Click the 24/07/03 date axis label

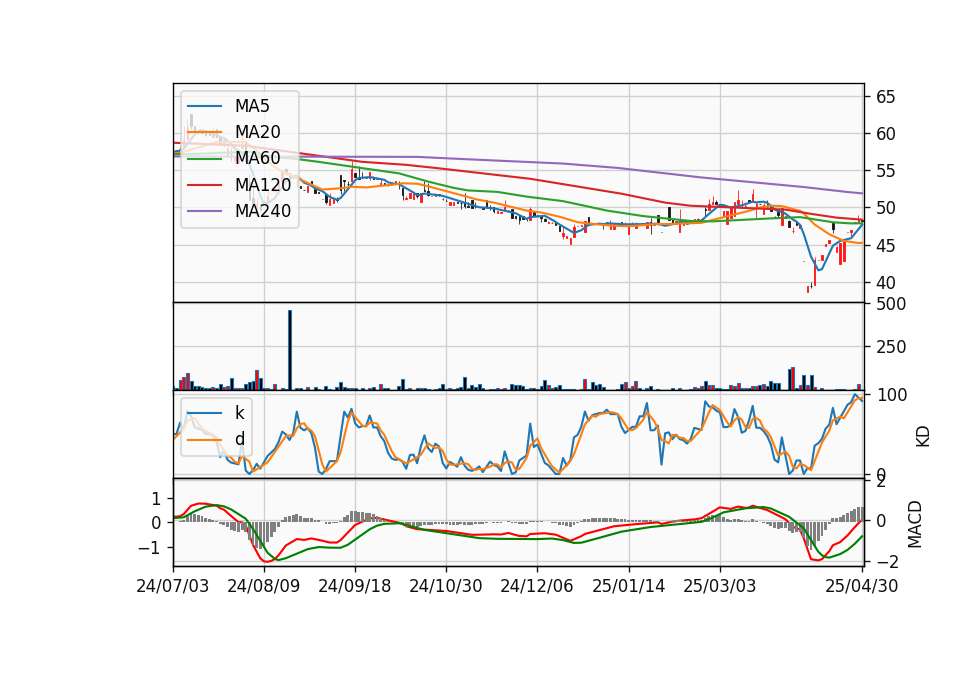coord(173,586)
